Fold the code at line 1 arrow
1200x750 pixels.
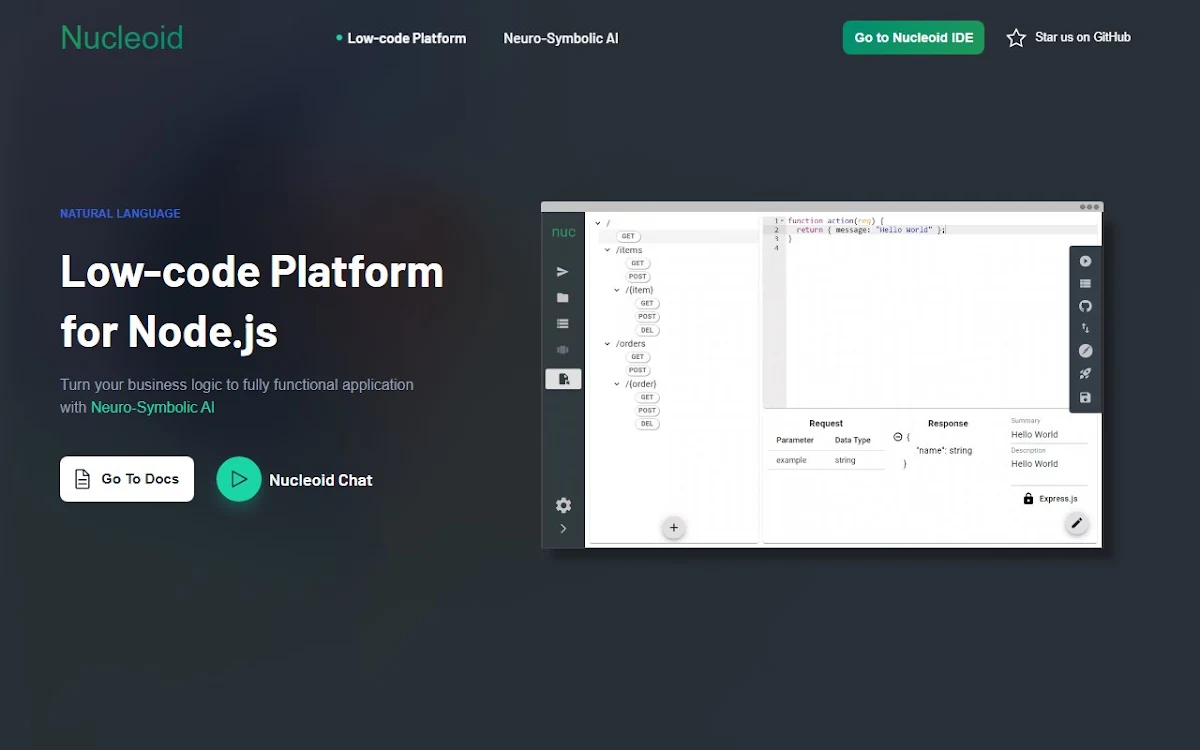(782, 221)
